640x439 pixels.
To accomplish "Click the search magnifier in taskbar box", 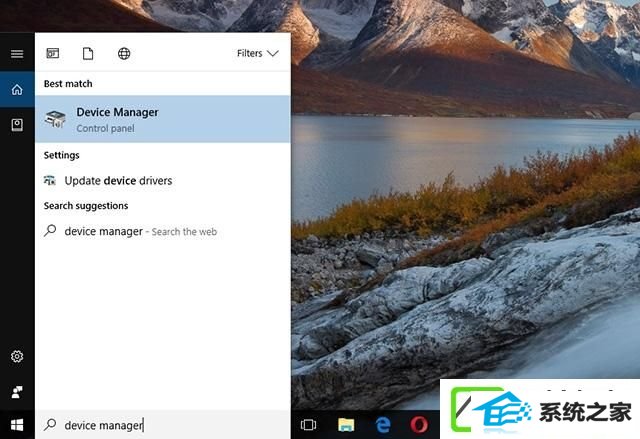I will pyautogui.click(x=50, y=424).
